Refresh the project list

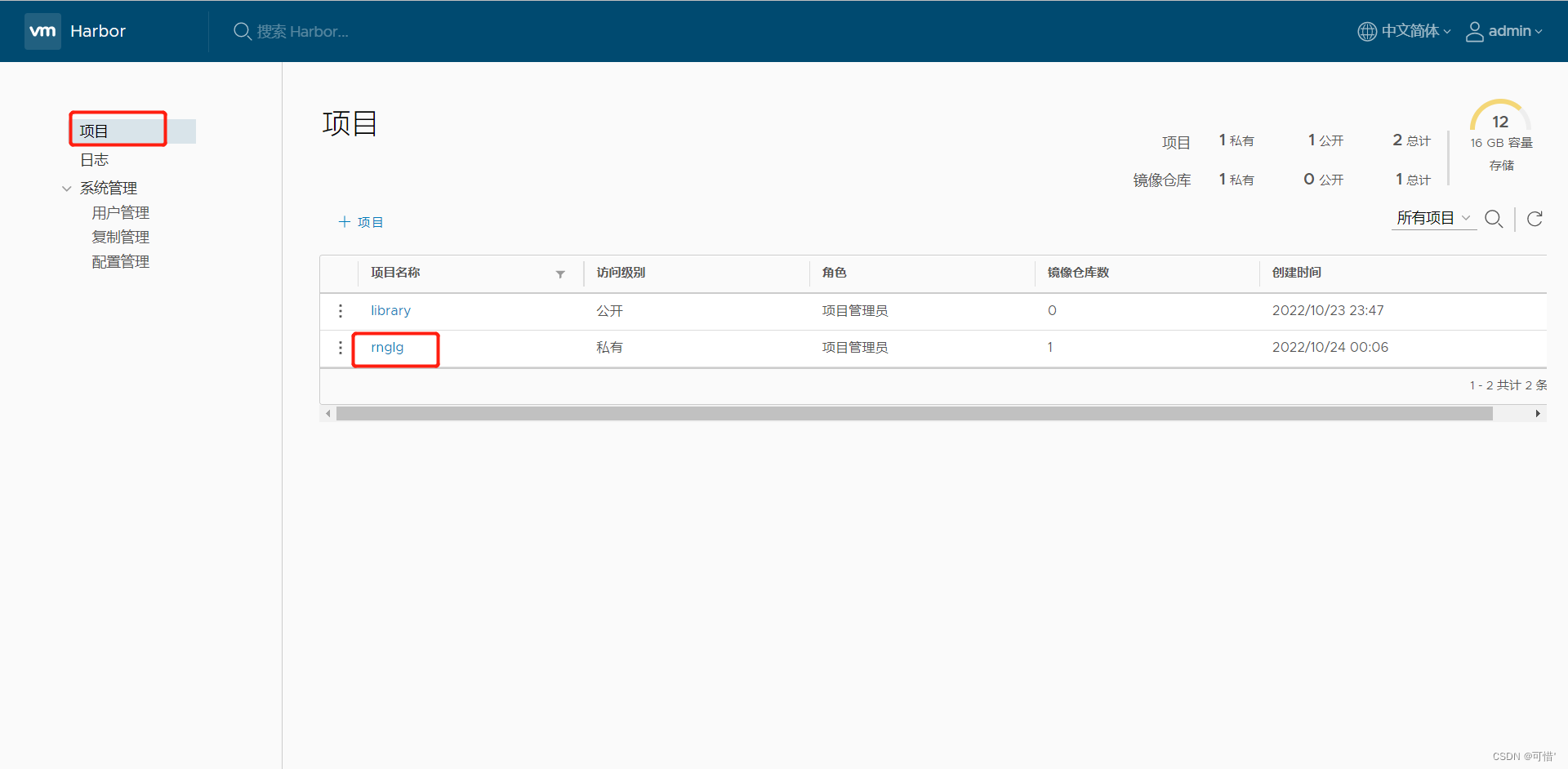pos(1535,219)
